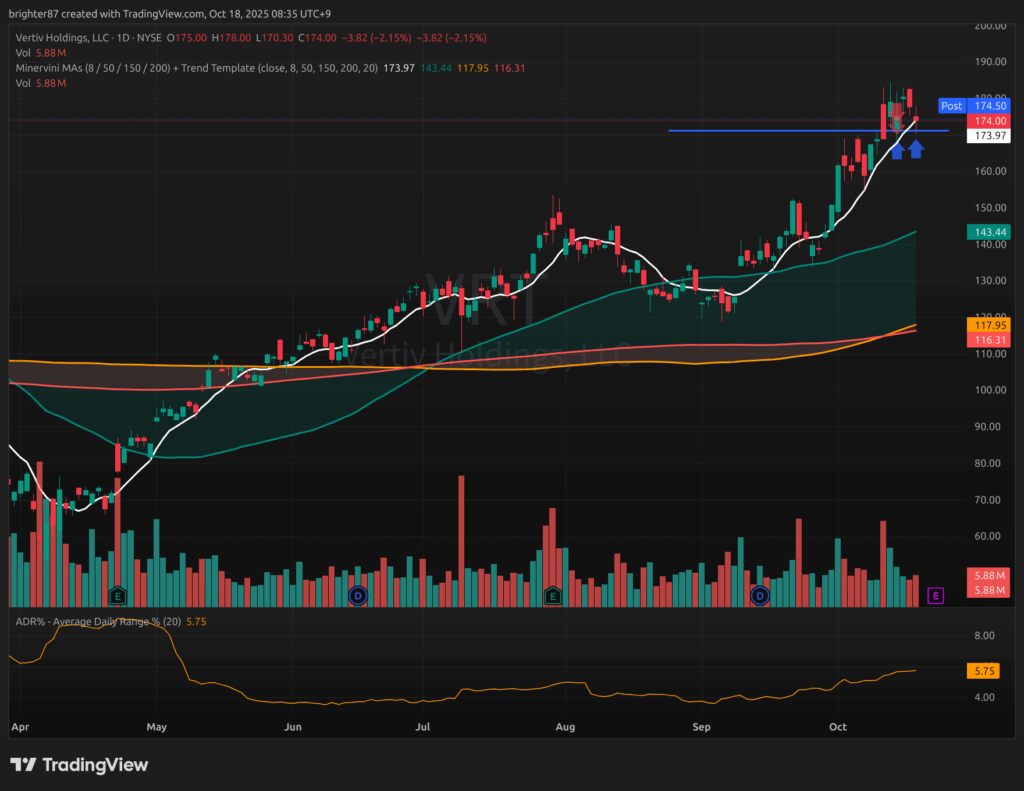Click the late-July earnings E marker

click(x=551, y=596)
